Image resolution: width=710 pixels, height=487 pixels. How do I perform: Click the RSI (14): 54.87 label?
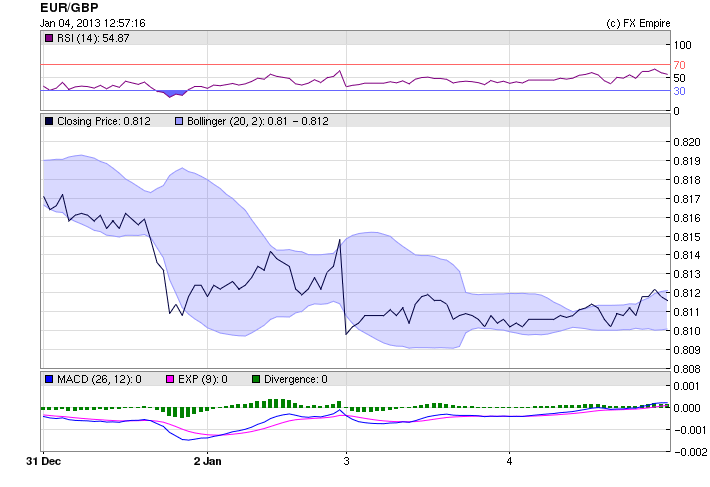93,38
